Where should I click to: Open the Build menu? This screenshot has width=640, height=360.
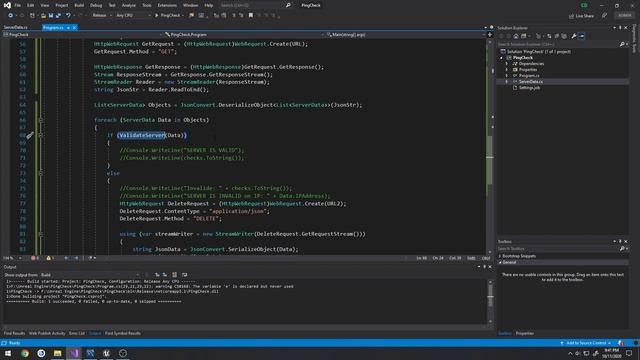[x=79, y=5]
